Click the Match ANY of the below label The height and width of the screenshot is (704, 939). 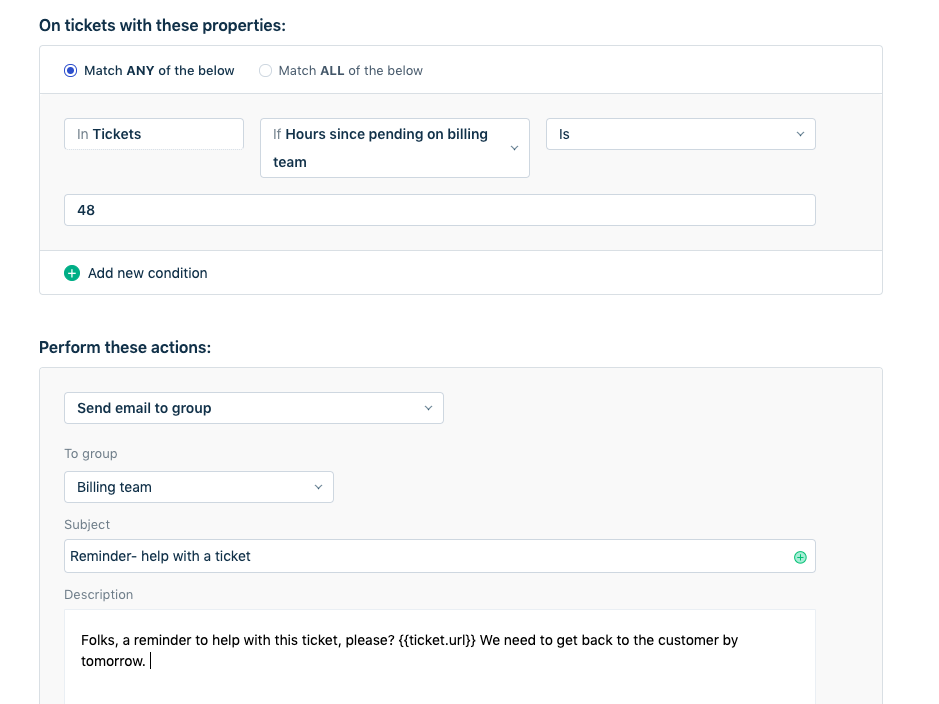[159, 71]
